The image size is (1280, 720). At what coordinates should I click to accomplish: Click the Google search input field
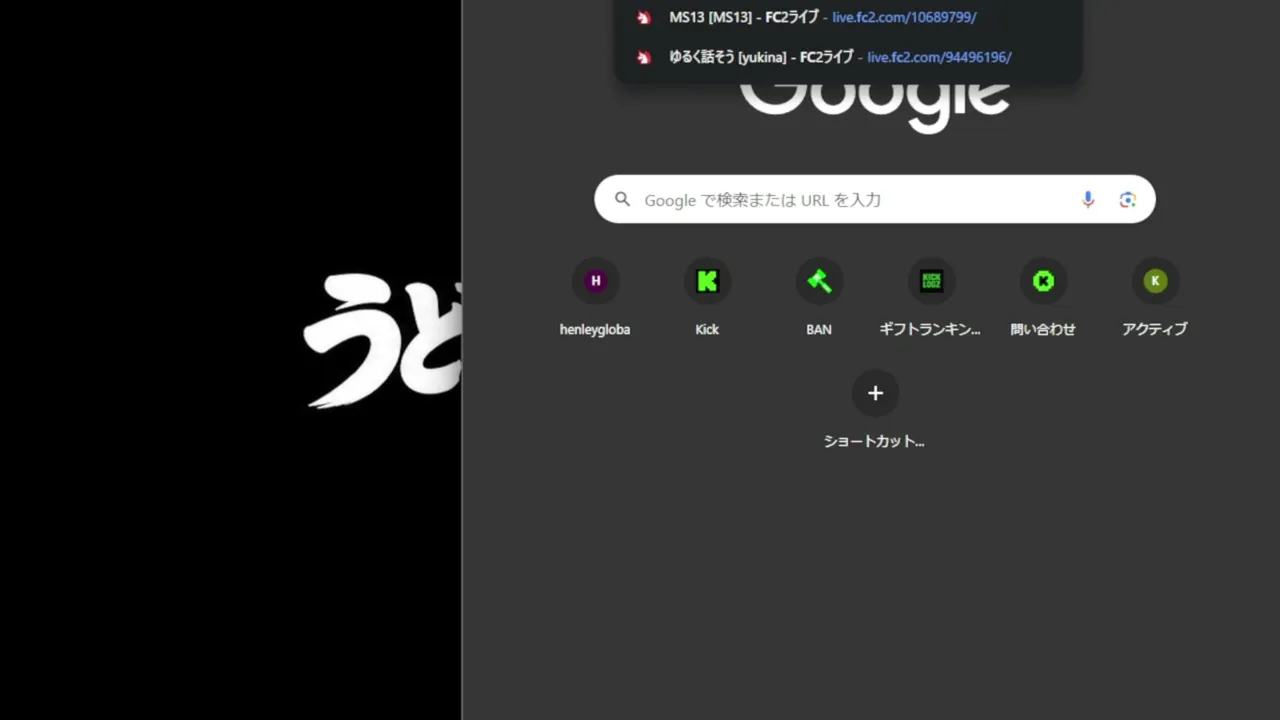[875, 199]
